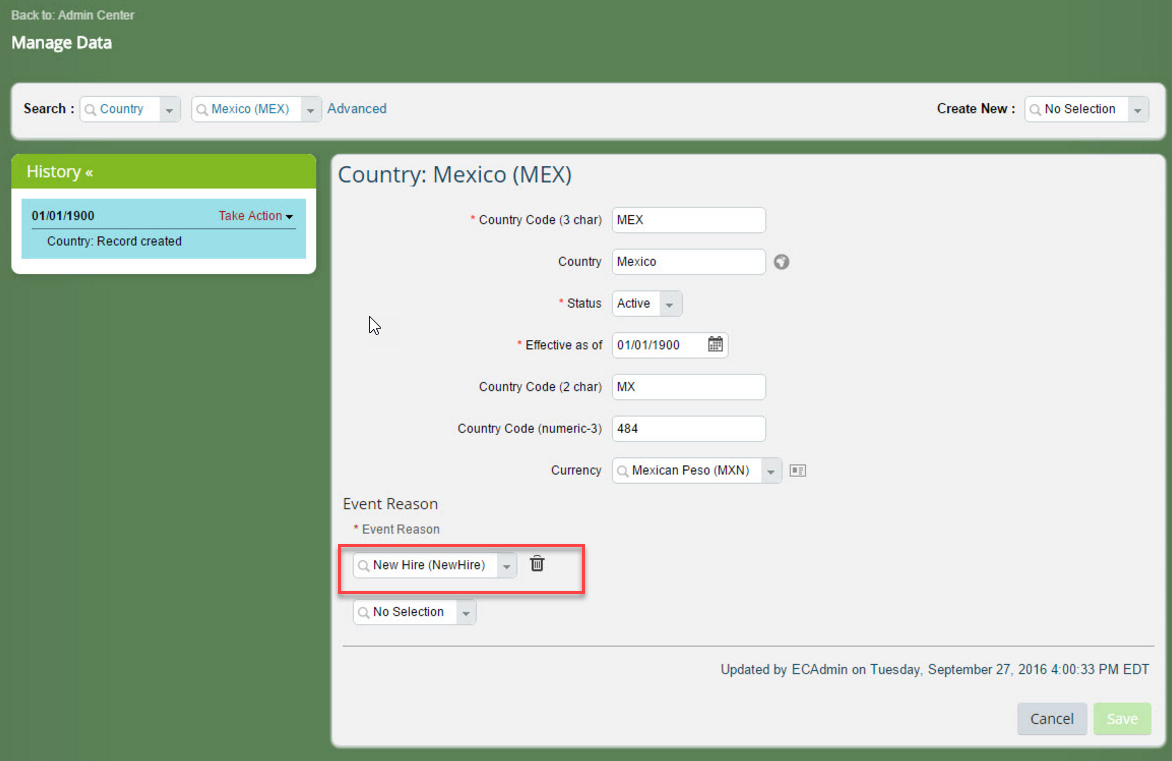Click the Country Code (2 char) field

pyautogui.click(x=688, y=386)
